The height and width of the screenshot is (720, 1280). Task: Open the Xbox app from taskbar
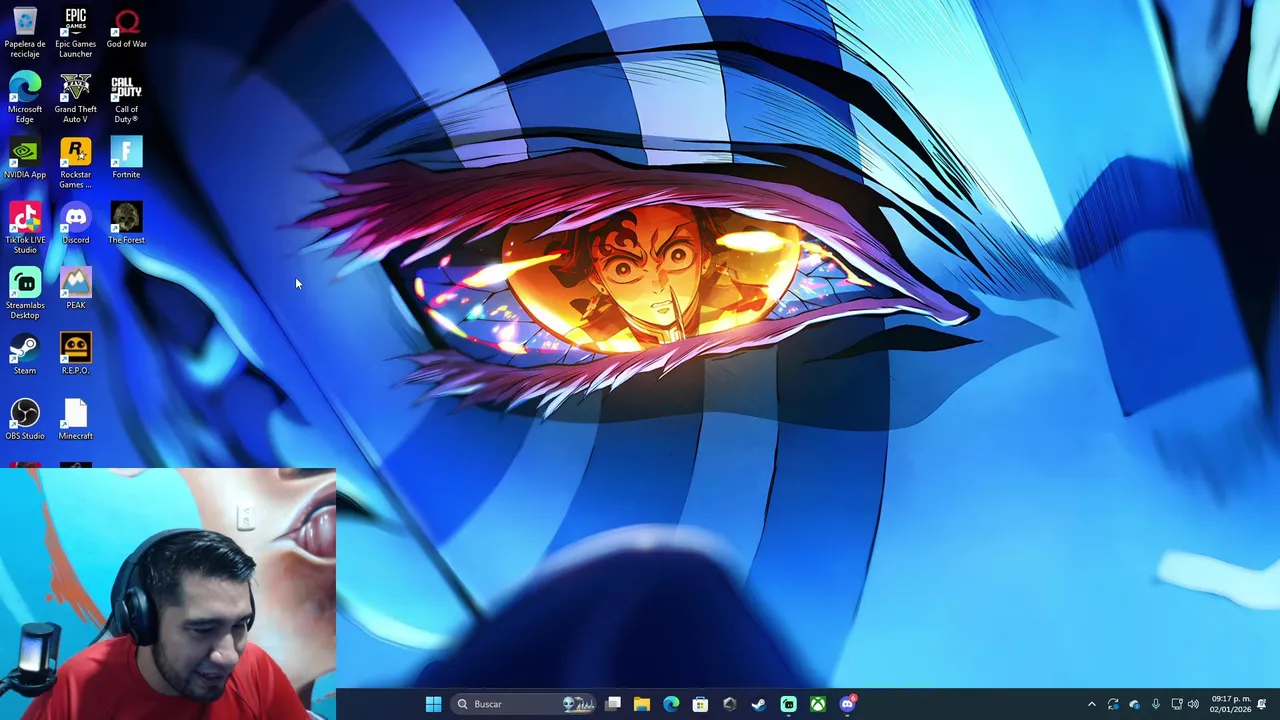(818, 704)
